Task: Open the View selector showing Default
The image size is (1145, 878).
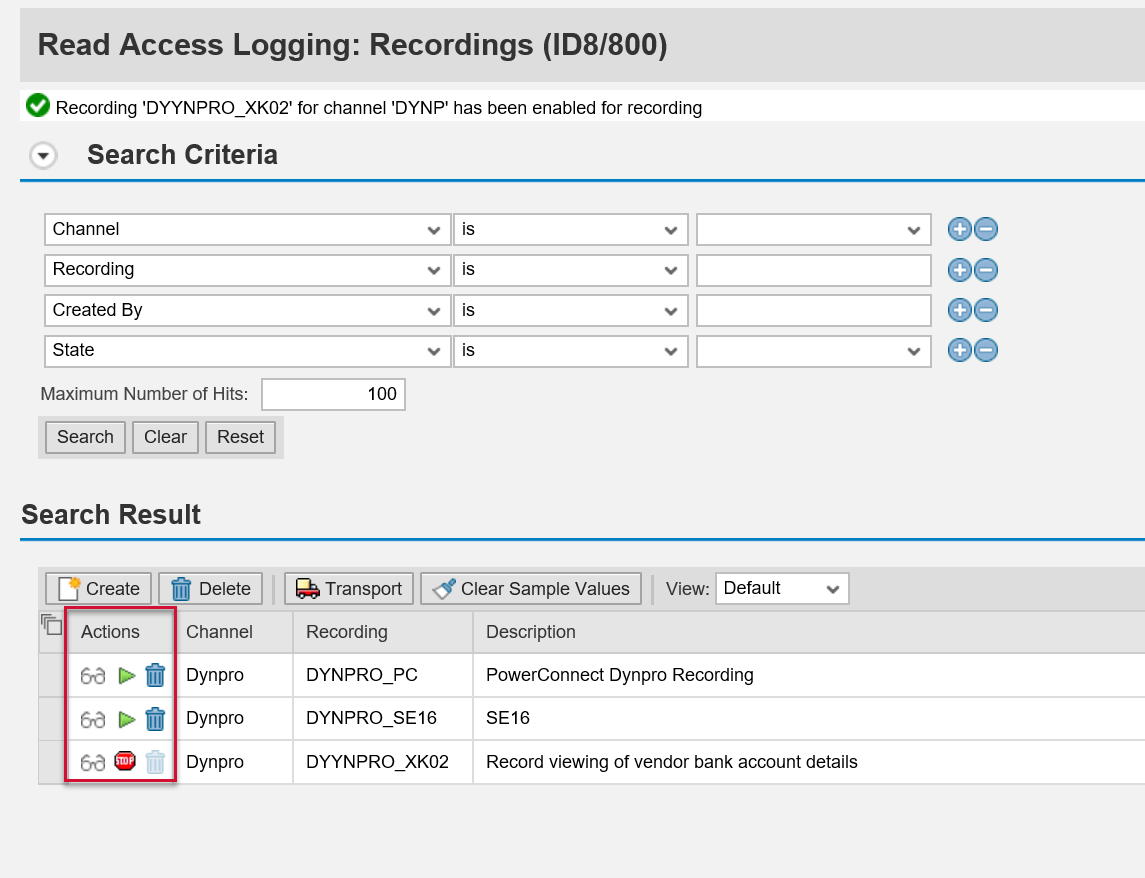Action: click(782, 588)
